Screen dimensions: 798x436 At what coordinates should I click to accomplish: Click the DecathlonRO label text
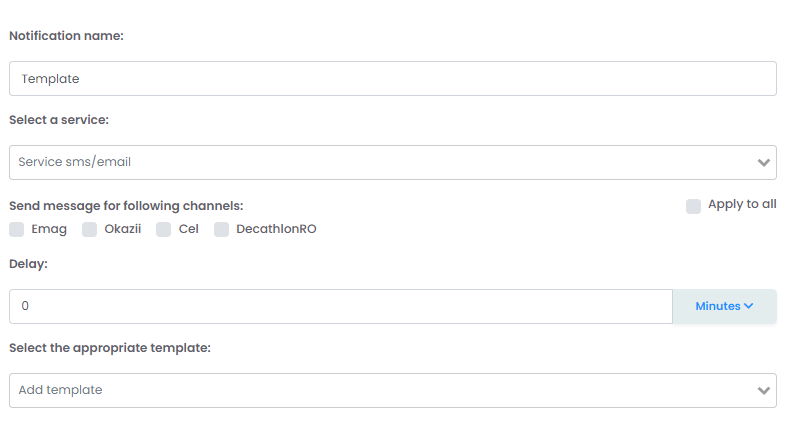(x=276, y=229)
